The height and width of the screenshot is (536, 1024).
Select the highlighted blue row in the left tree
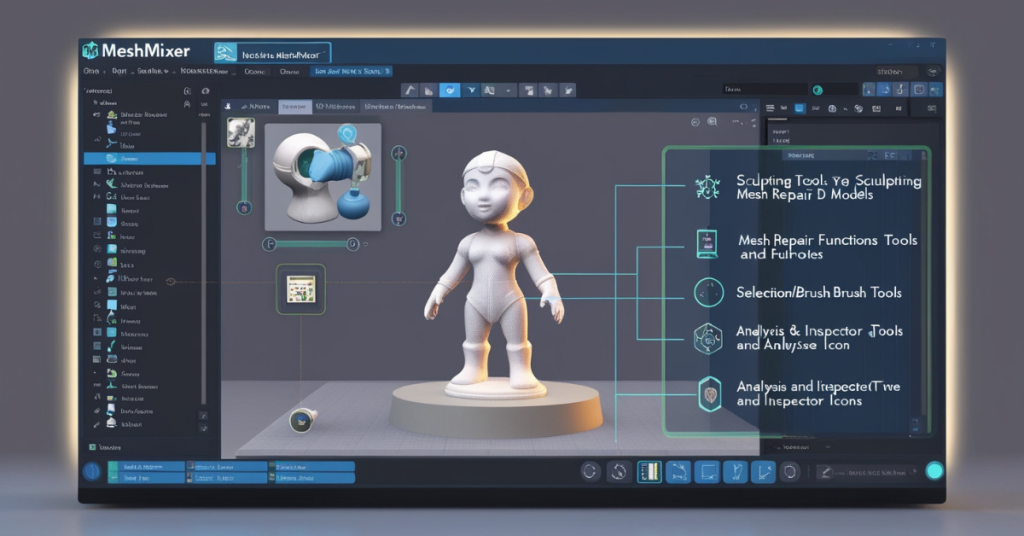150,159
